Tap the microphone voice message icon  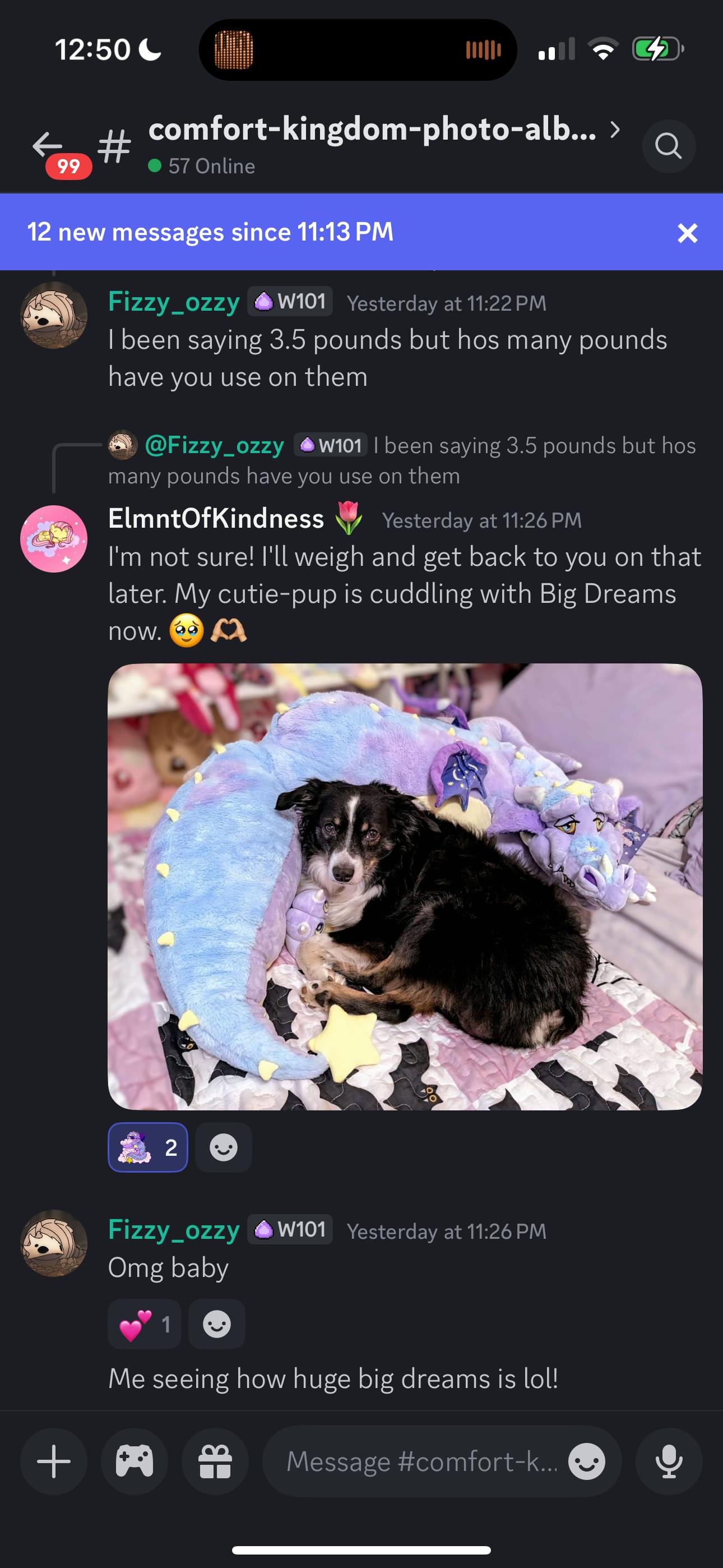click(669, 1461)
